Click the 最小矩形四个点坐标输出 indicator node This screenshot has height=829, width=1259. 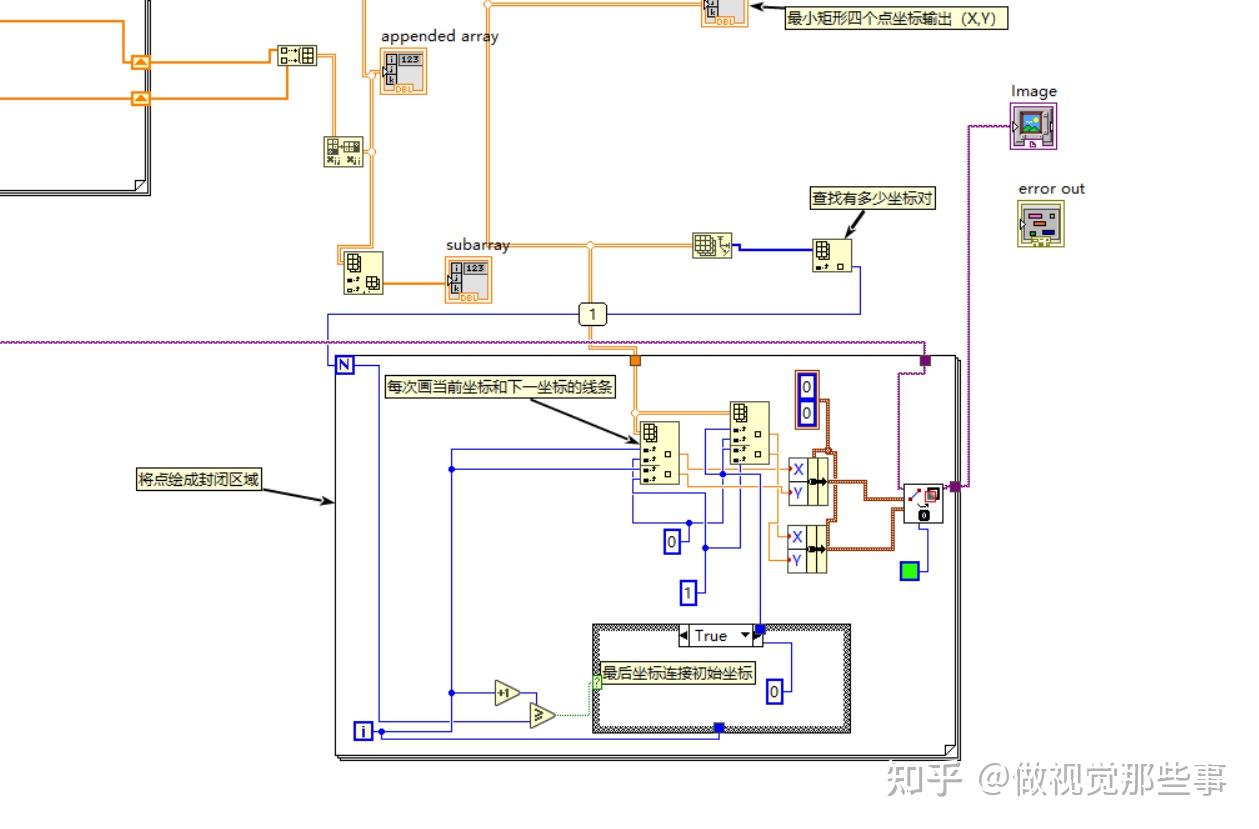tap(725, 12)
